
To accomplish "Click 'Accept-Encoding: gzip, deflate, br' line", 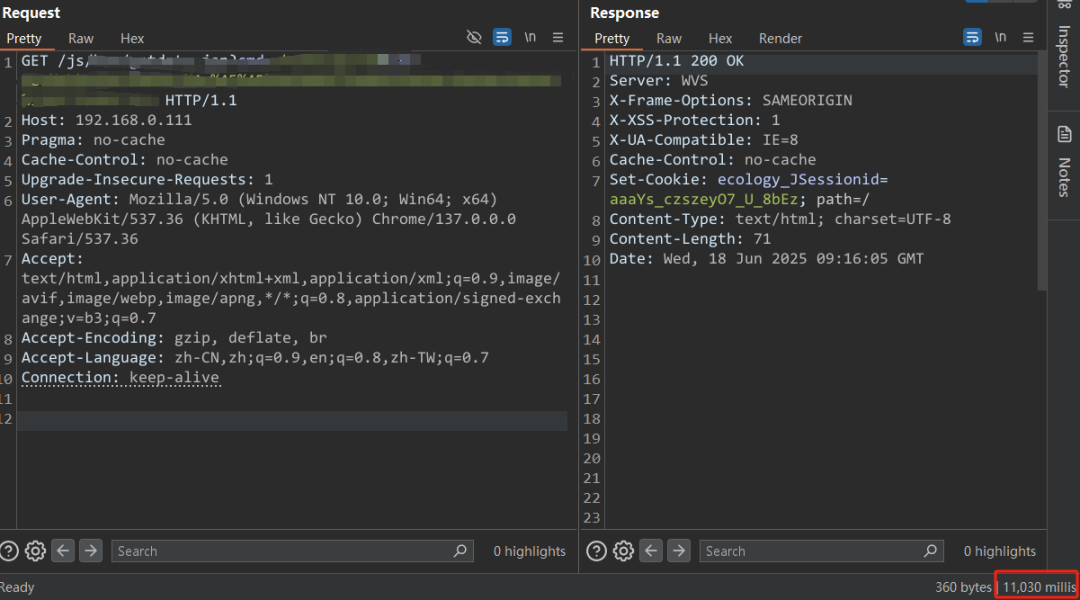I will pyautogui.click(x=174, y=338).
